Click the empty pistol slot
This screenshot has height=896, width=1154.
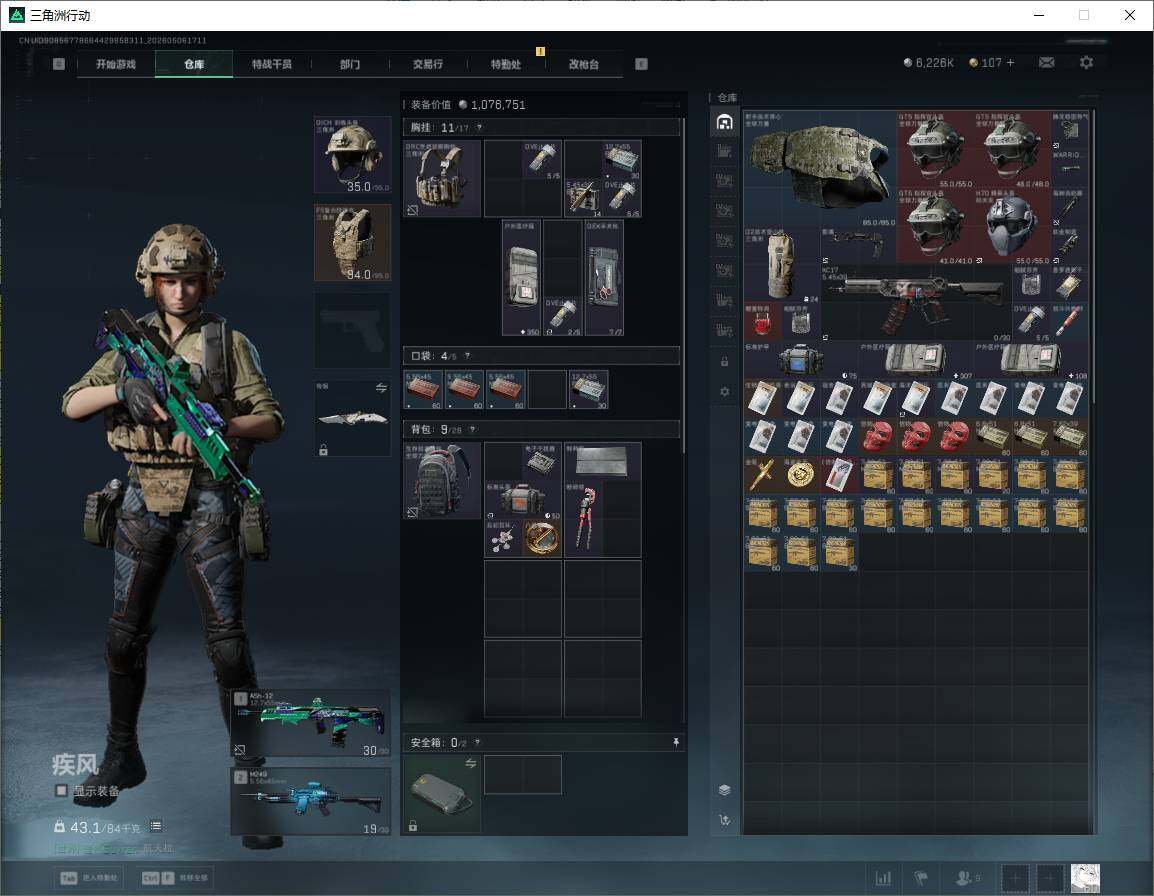[x=353, y=330]
